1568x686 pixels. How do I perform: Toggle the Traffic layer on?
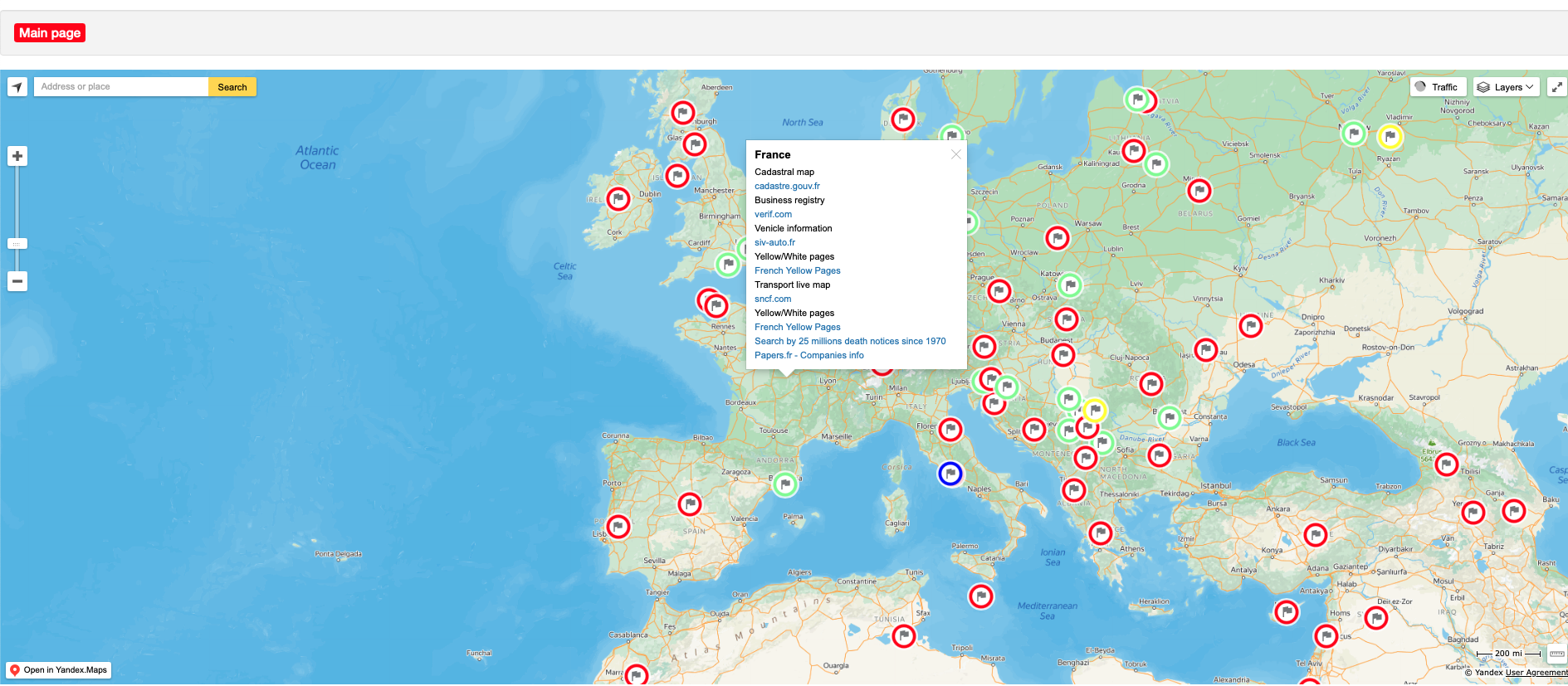(1438, 87)
